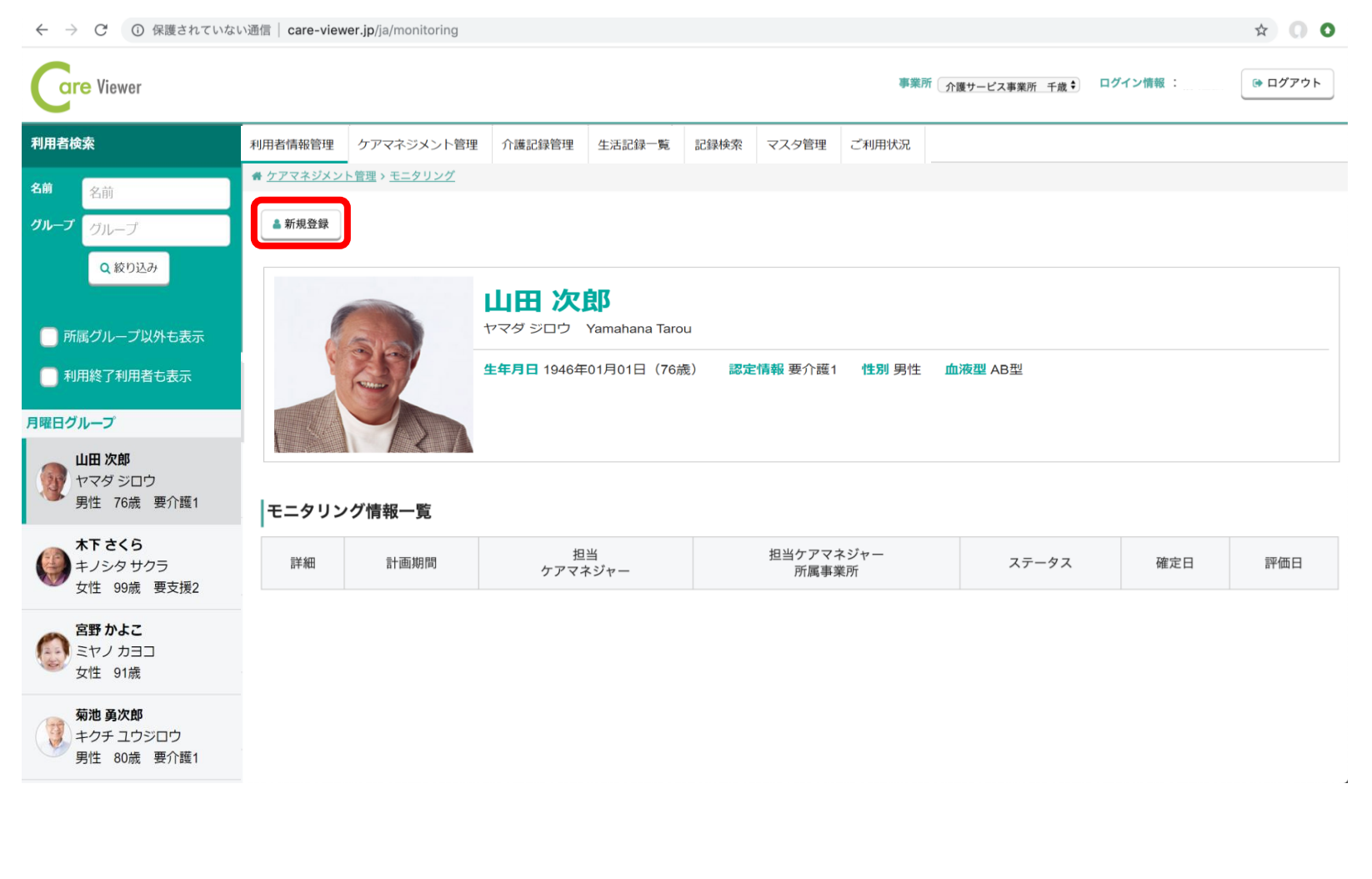Follow the モニタリング breadcrumb link
The image size is (1372, 879).
[422, 176]
